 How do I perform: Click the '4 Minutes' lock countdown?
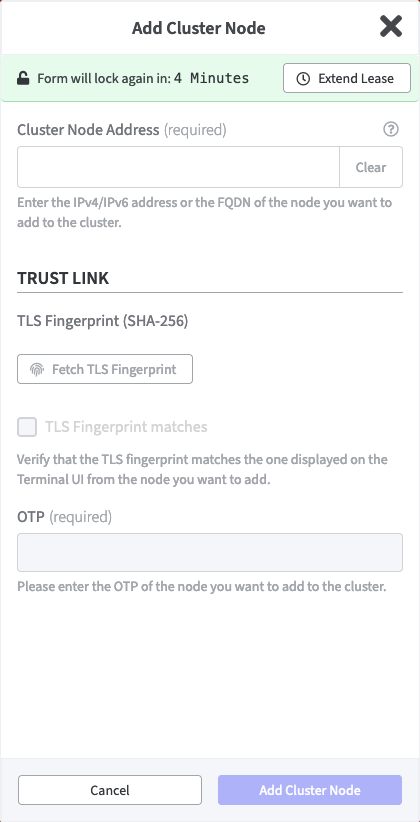(211, 79)
